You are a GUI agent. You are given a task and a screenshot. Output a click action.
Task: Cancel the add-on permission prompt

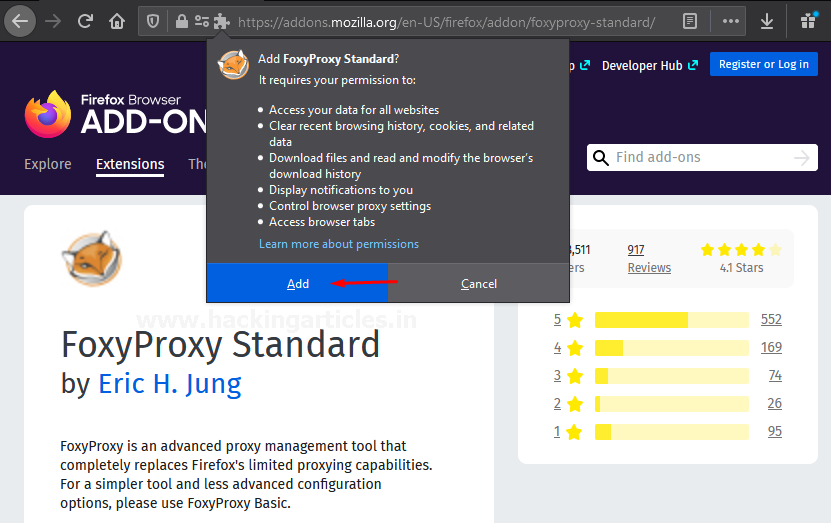pos(479,283)
